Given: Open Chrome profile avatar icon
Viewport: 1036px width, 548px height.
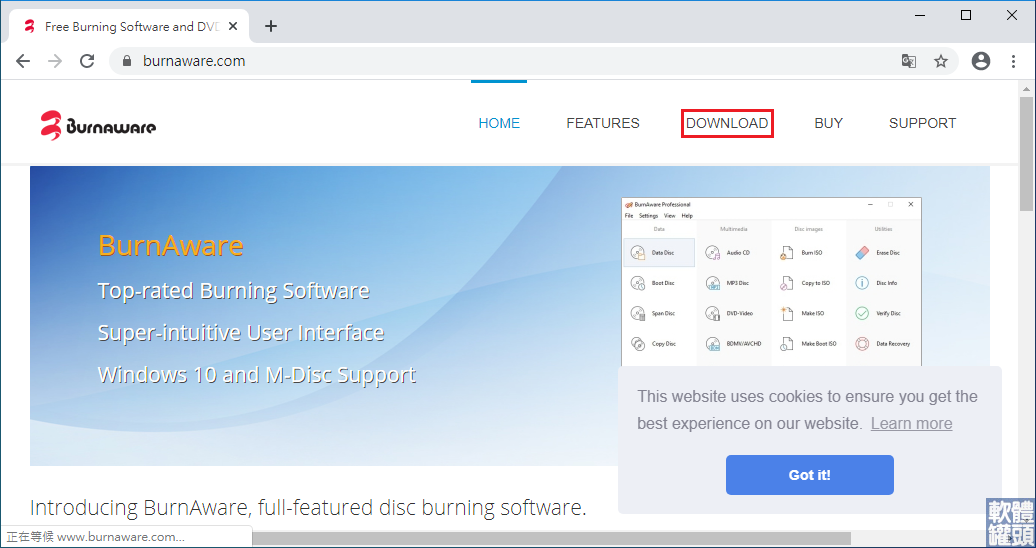Looking at the screenshot, I should click(981, 61).
